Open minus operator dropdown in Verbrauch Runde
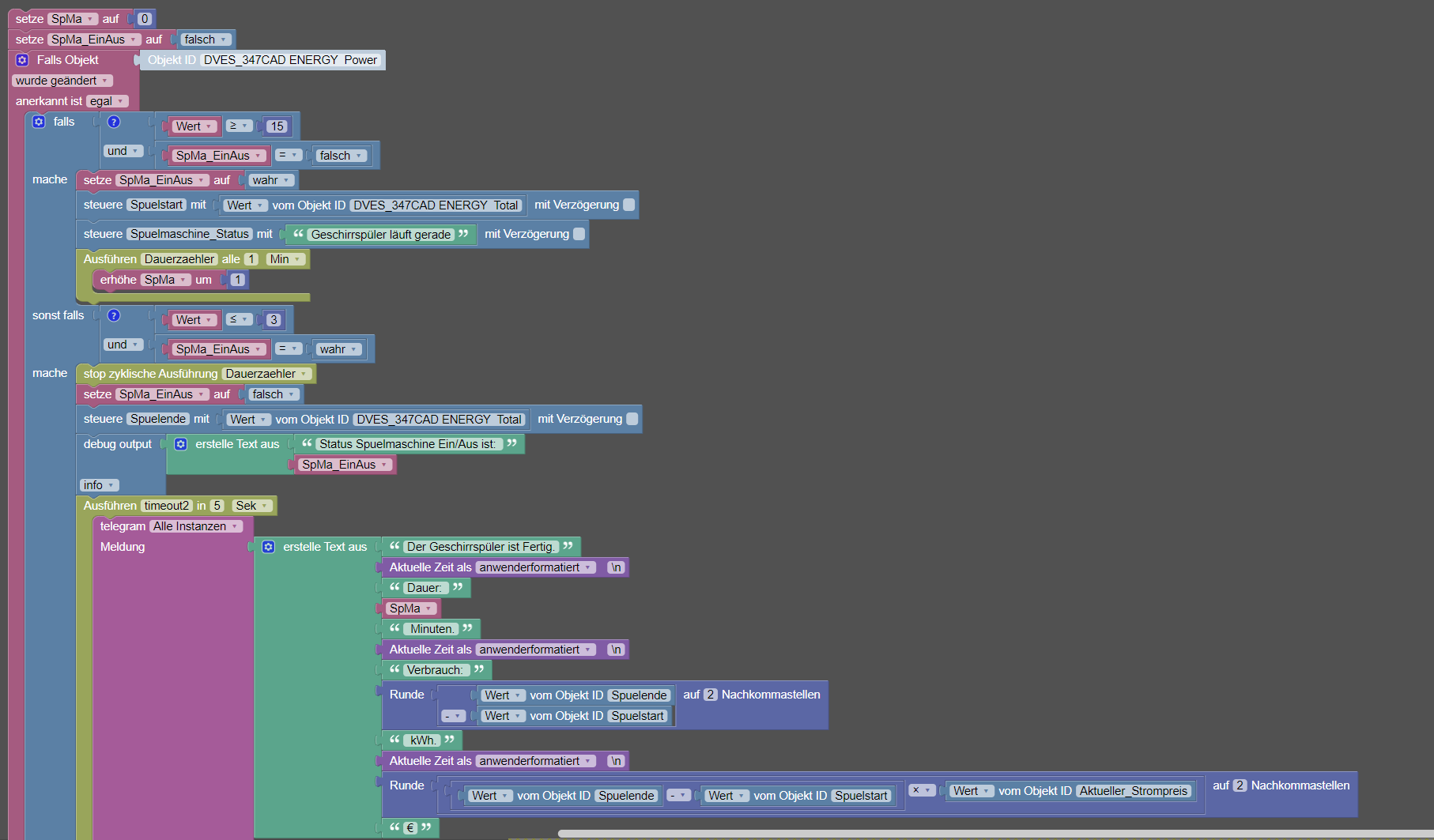This screenshot has height=840, width=1434. pyautogui.click(x=454, y=716)
